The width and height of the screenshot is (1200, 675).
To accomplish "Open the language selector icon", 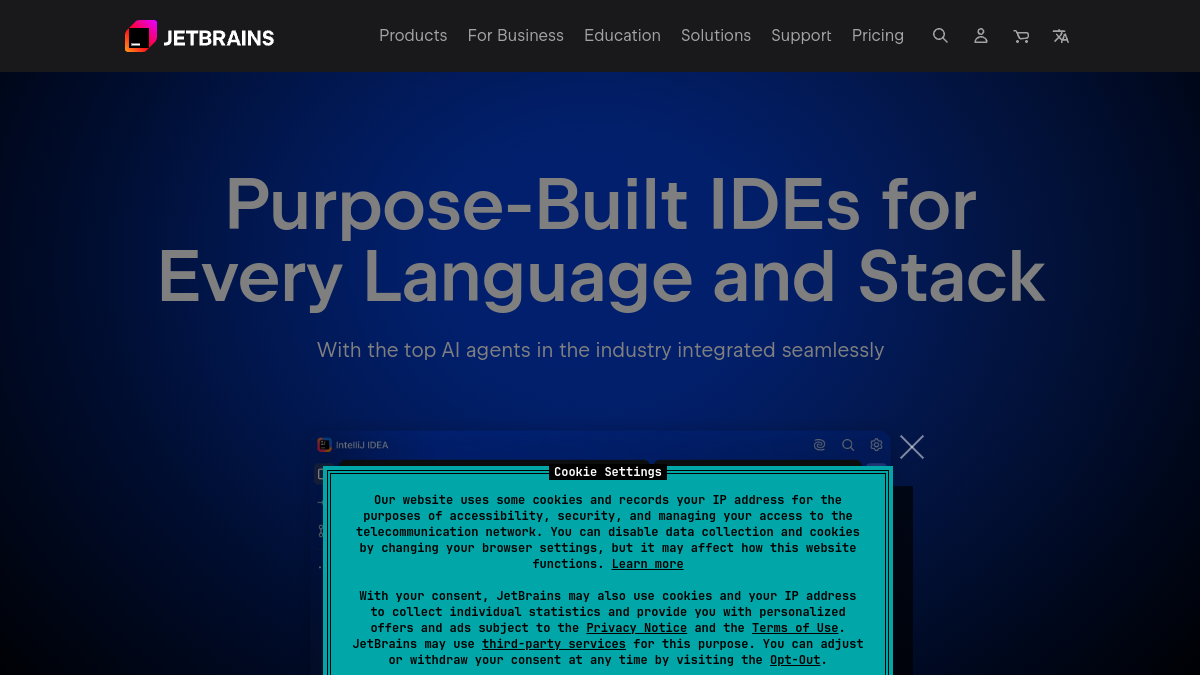I will 1061,36.
